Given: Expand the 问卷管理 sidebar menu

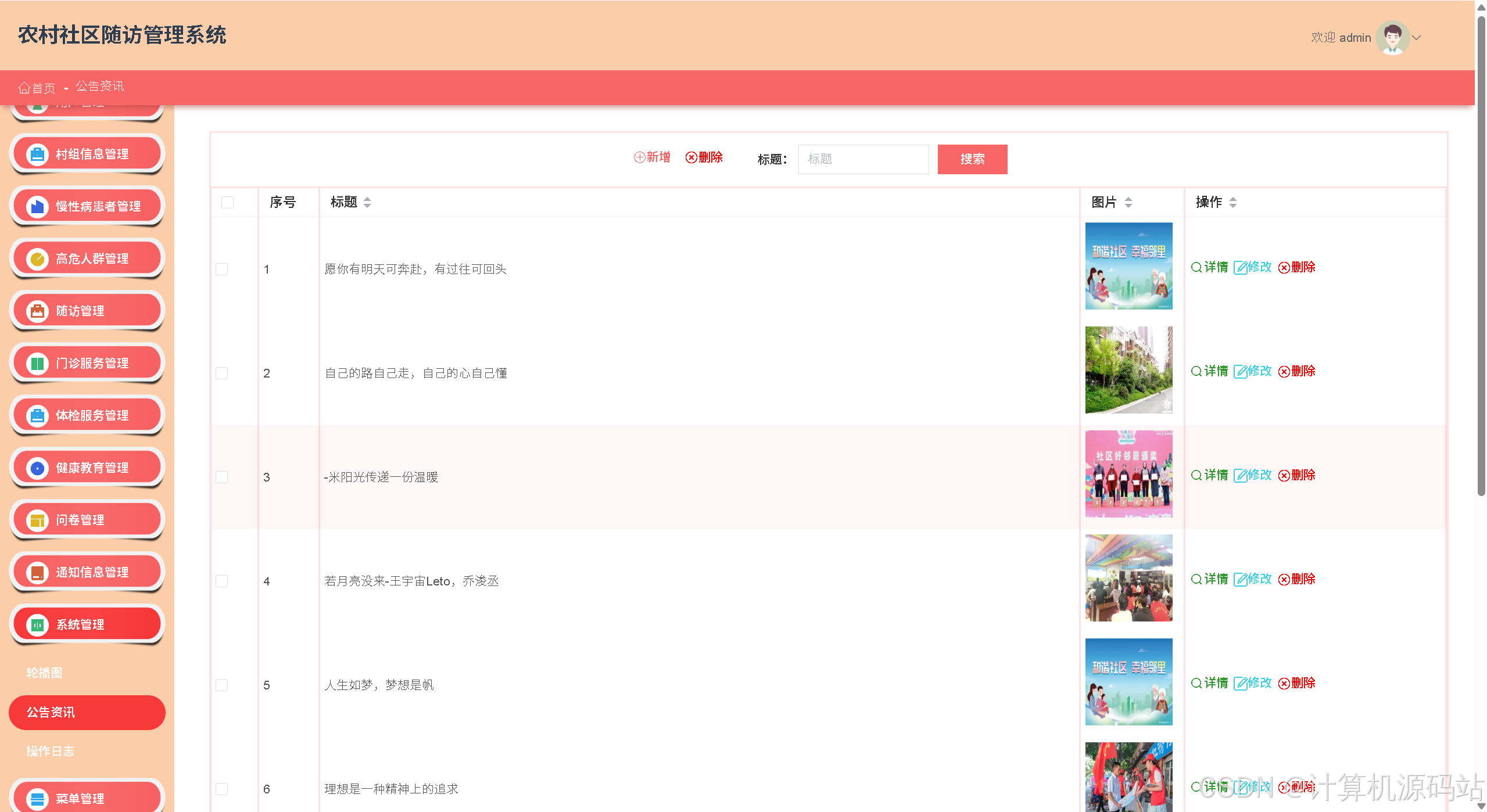Looking at the screenshot, I should click(87, 520).
